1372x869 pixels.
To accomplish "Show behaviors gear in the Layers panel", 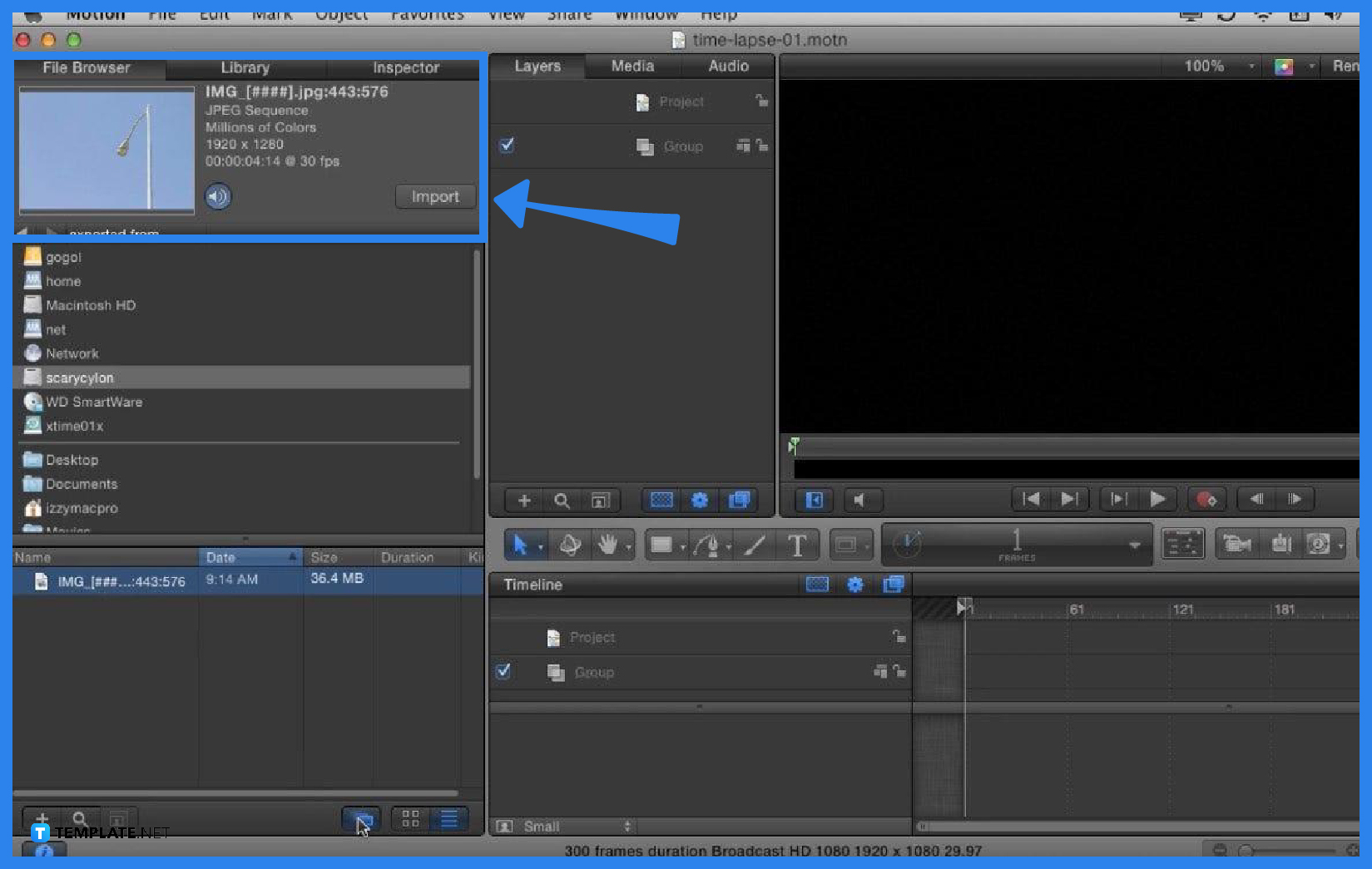I will tap(700, 500).
